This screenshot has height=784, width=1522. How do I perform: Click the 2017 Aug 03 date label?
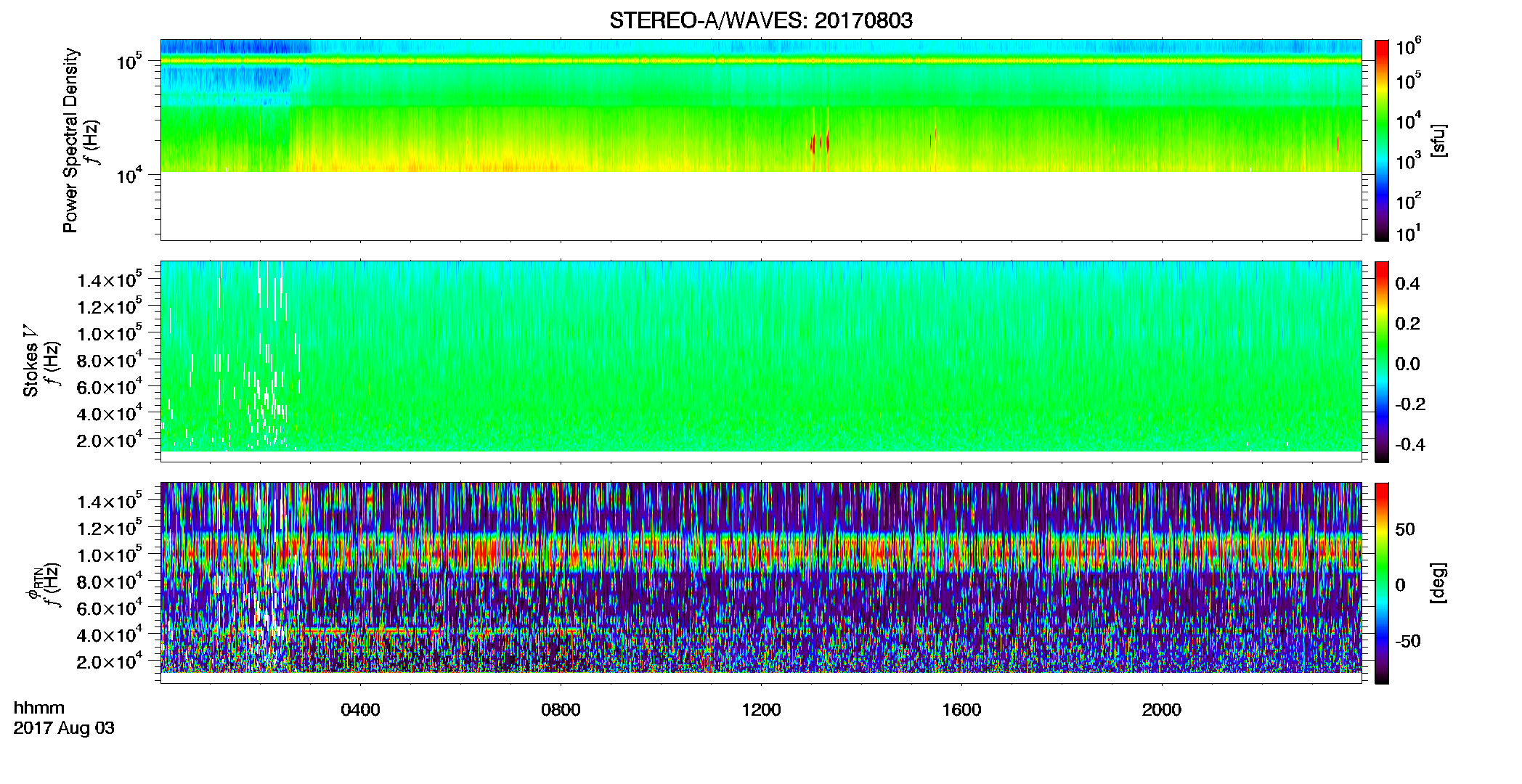point(64,728)
